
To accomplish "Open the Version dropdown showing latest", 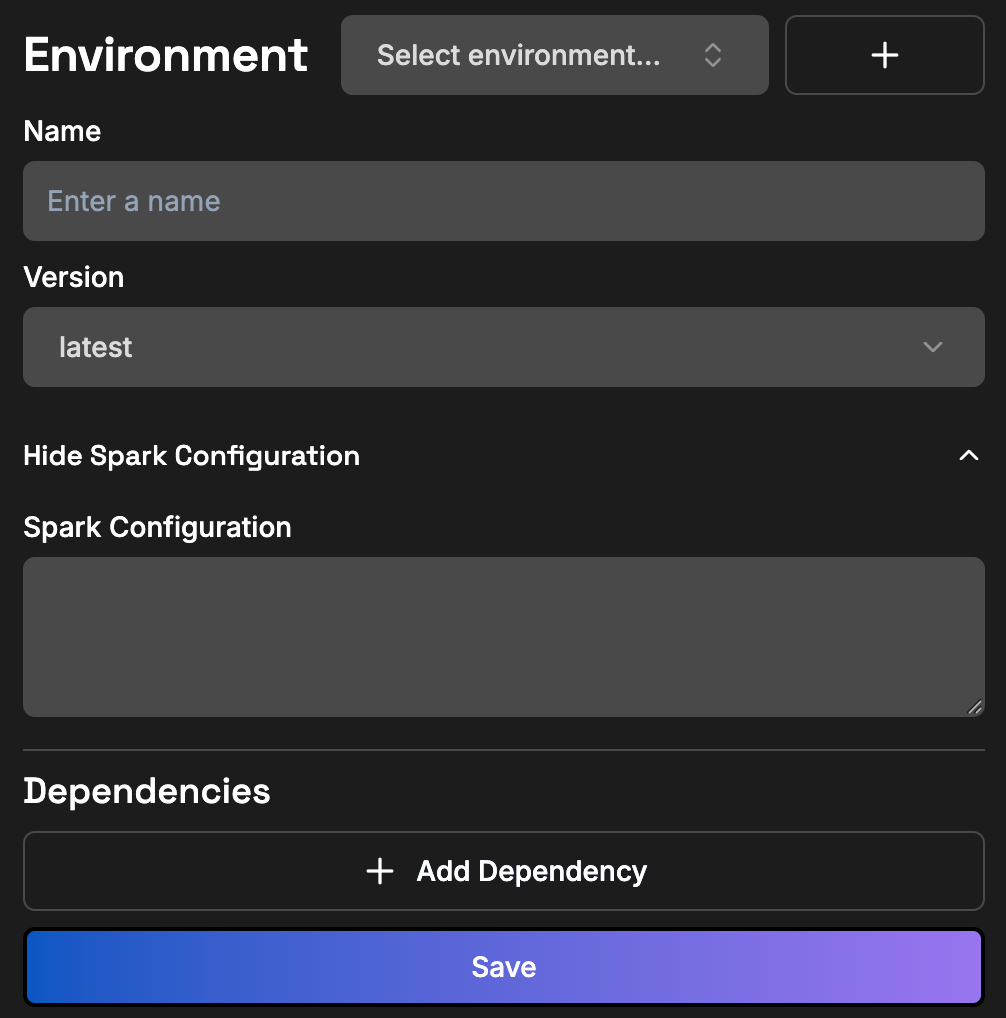I will [x=504, y=347].
